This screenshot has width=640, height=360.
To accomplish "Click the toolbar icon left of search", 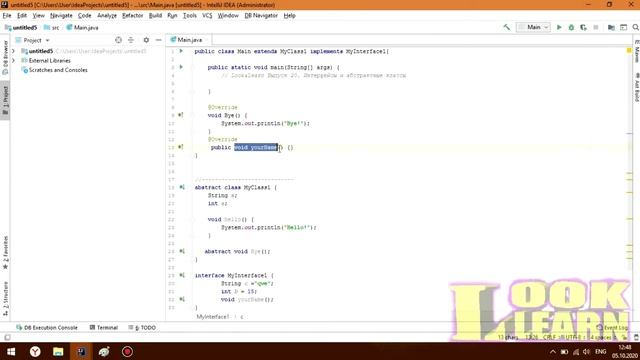I will (623, 27).
